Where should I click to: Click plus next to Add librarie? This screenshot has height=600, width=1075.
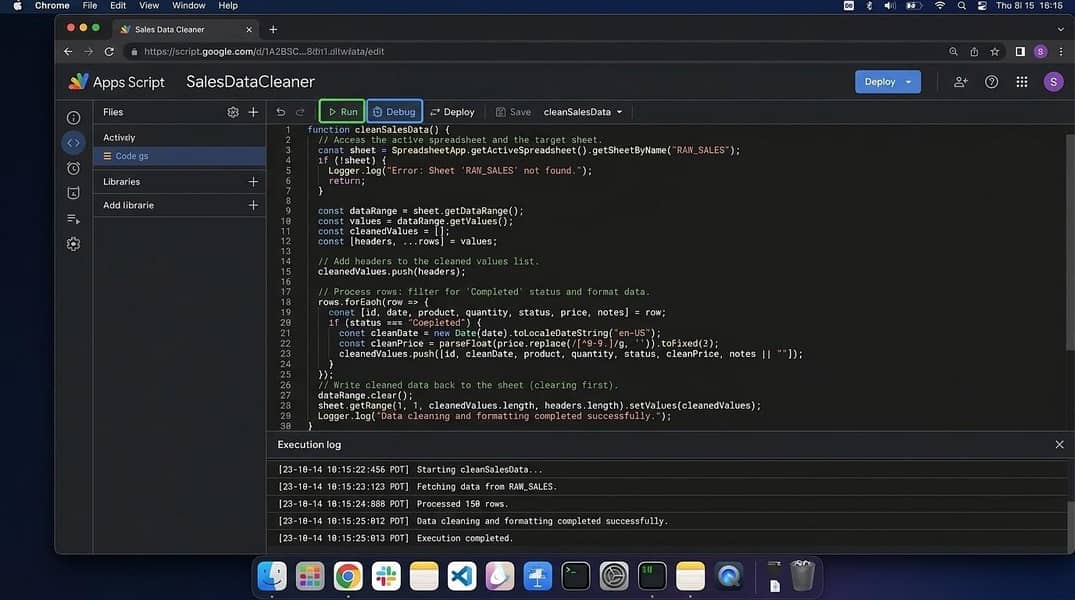coord(253,205)
